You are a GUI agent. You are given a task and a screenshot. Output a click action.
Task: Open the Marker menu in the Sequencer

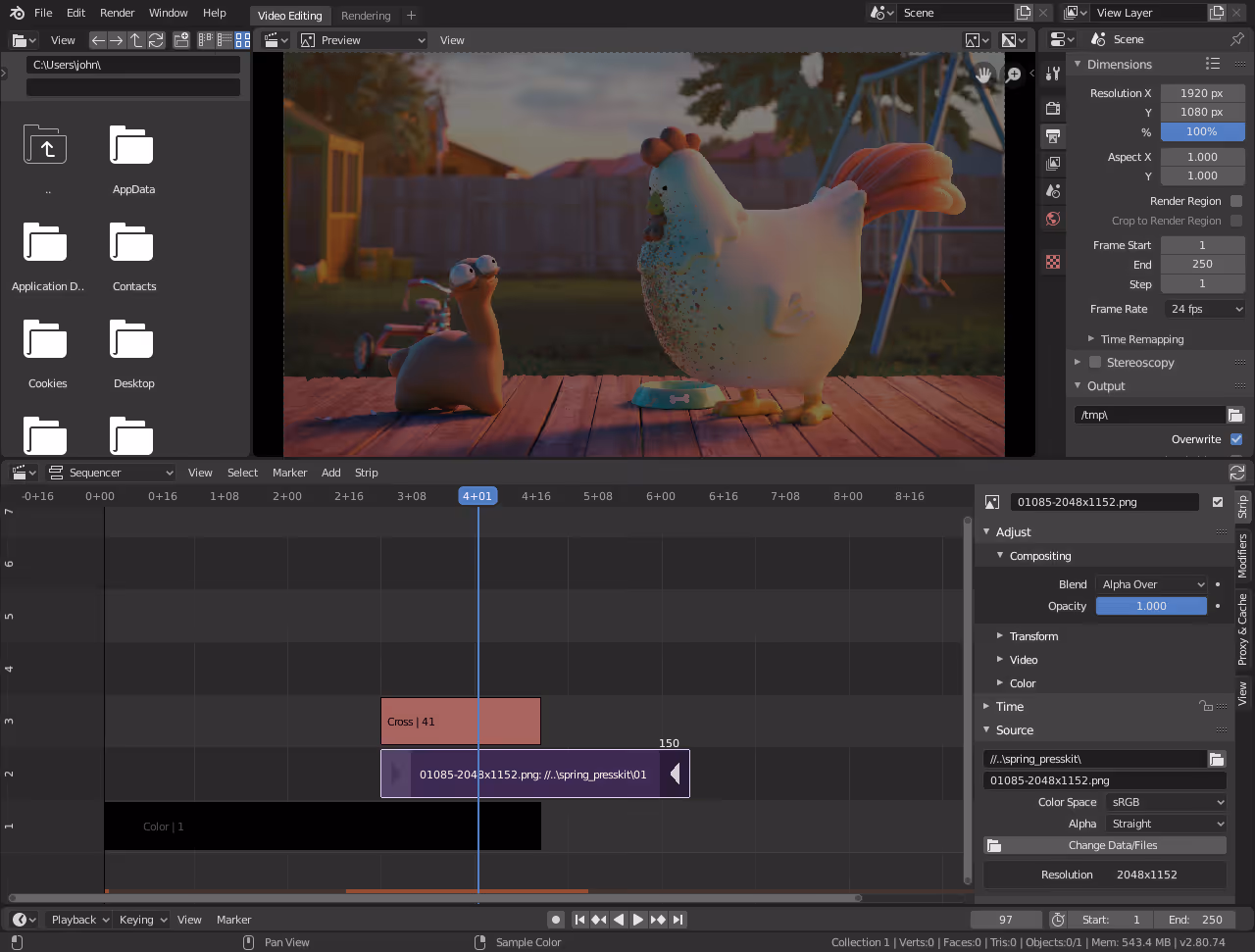289,473
